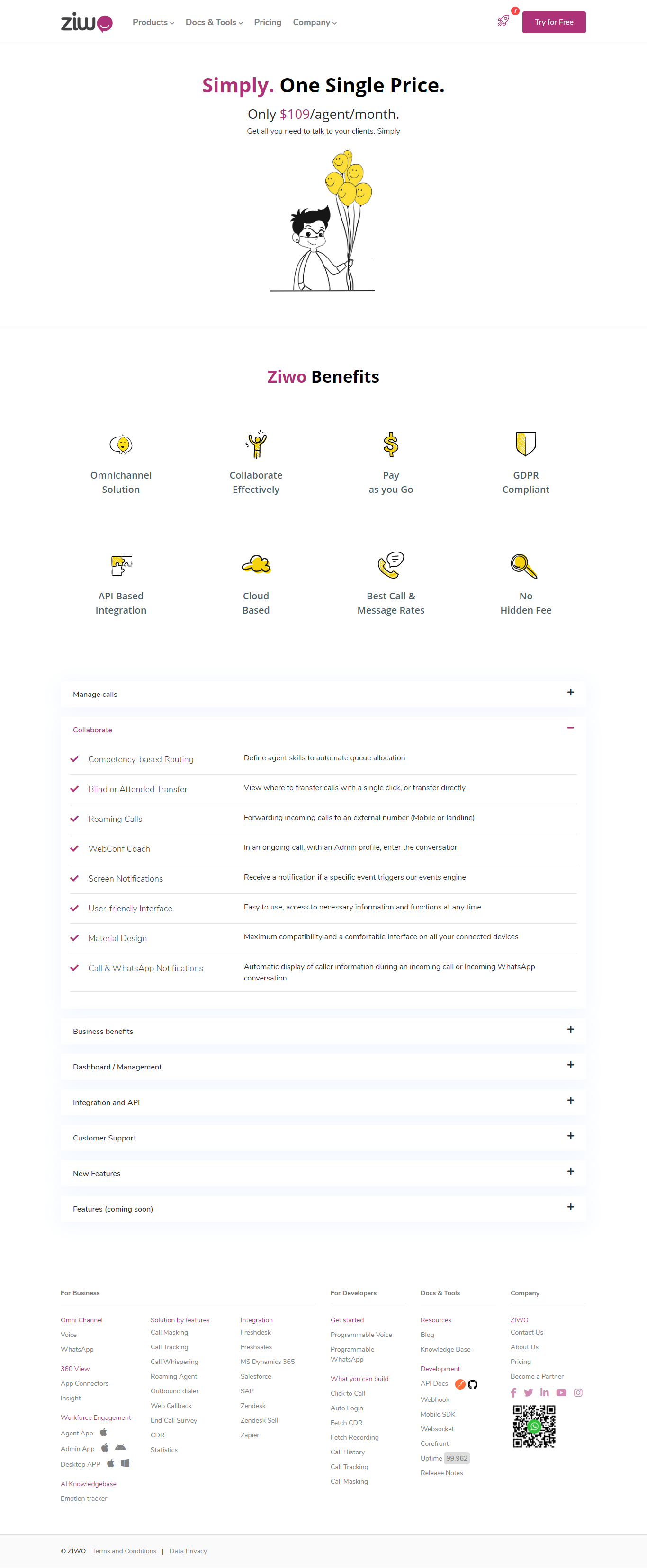Click the ZIWO logo in the header
Image resolution: width=647 pixels, height=1568 pixels.
click(x=87, y=22)
